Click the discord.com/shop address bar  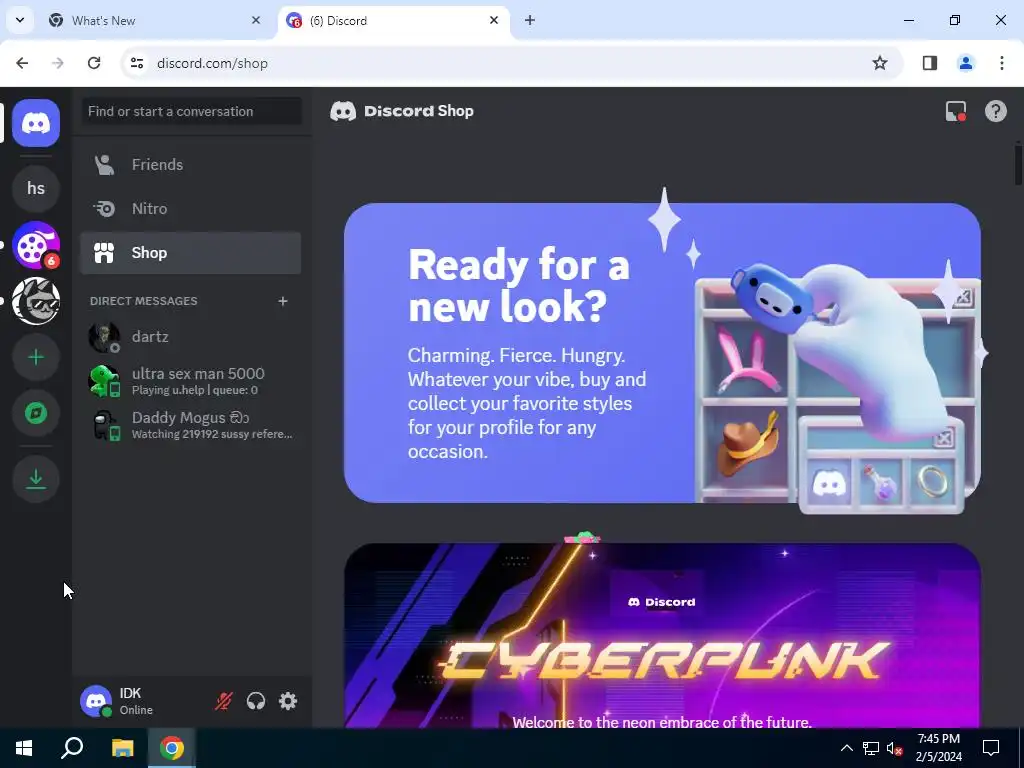pos(513,63)
